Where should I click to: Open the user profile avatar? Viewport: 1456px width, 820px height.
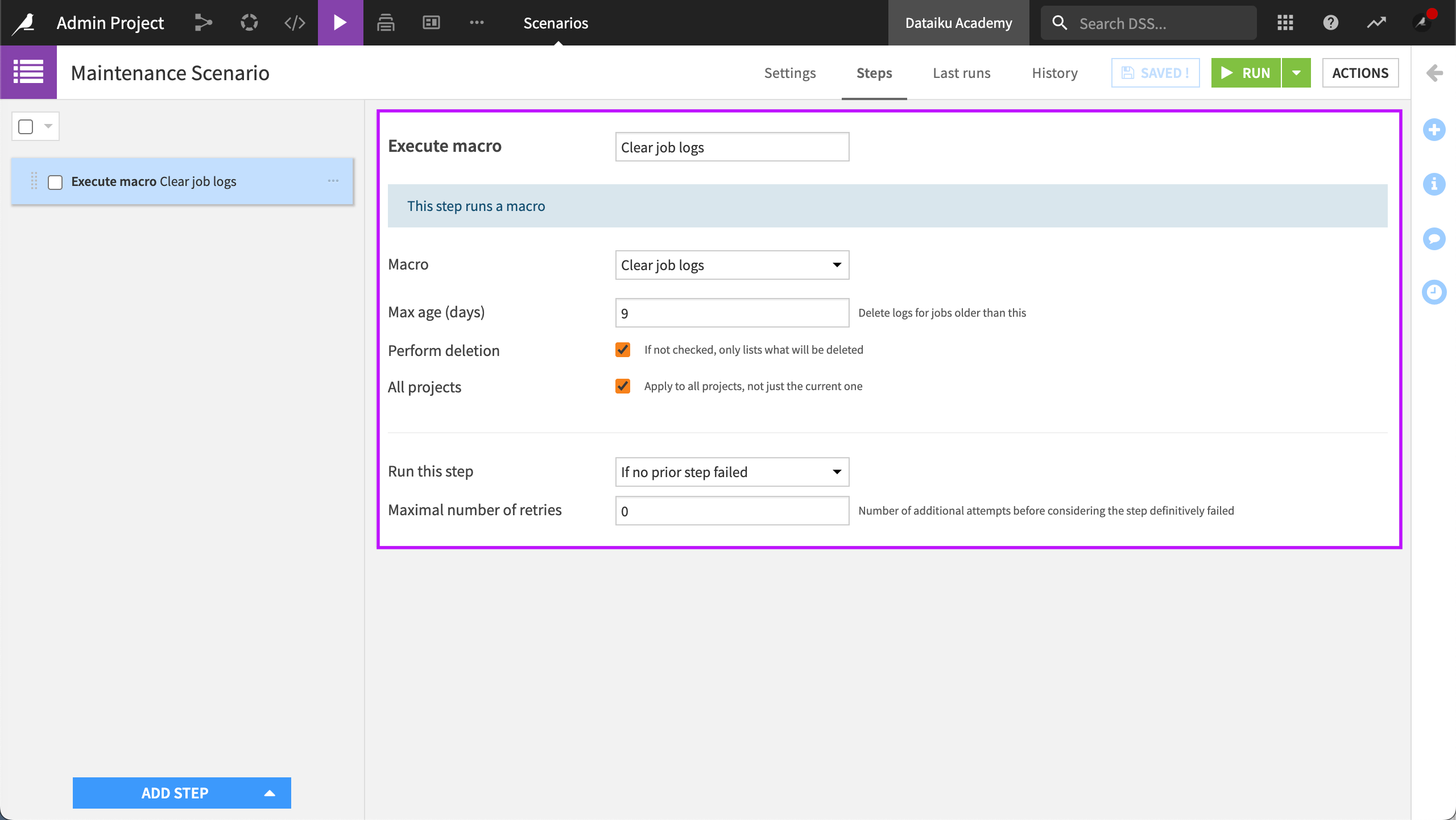point(1422,23)
